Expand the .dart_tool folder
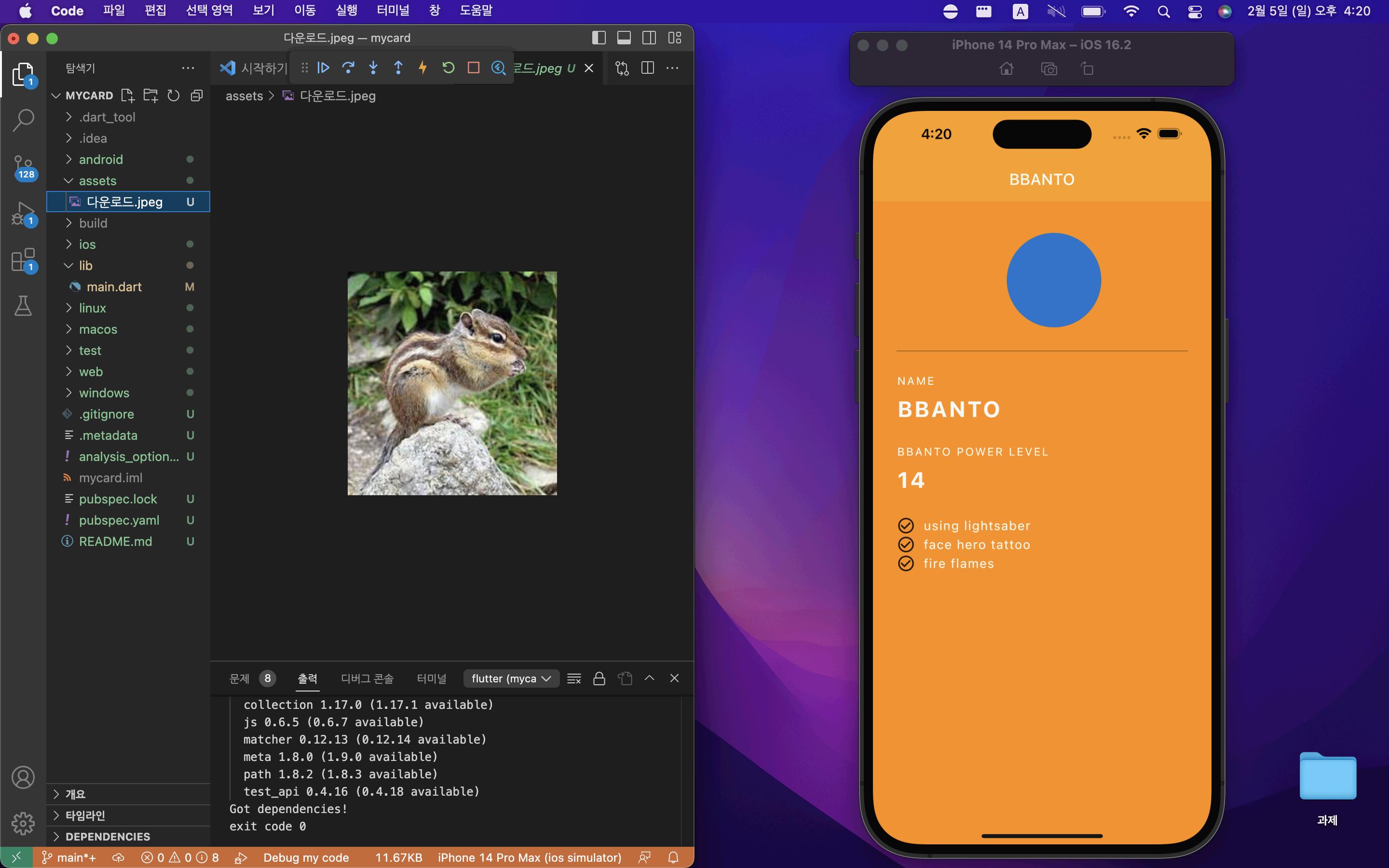This screenshot has height=868, width=1389. 128,117
